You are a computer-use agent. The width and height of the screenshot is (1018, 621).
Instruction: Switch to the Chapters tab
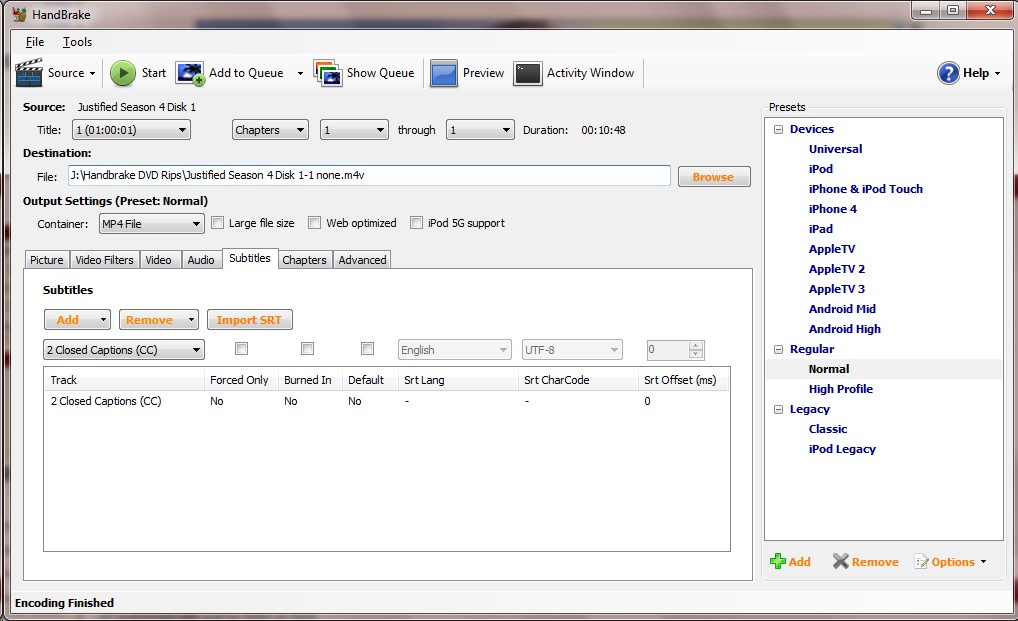(304, 260)
